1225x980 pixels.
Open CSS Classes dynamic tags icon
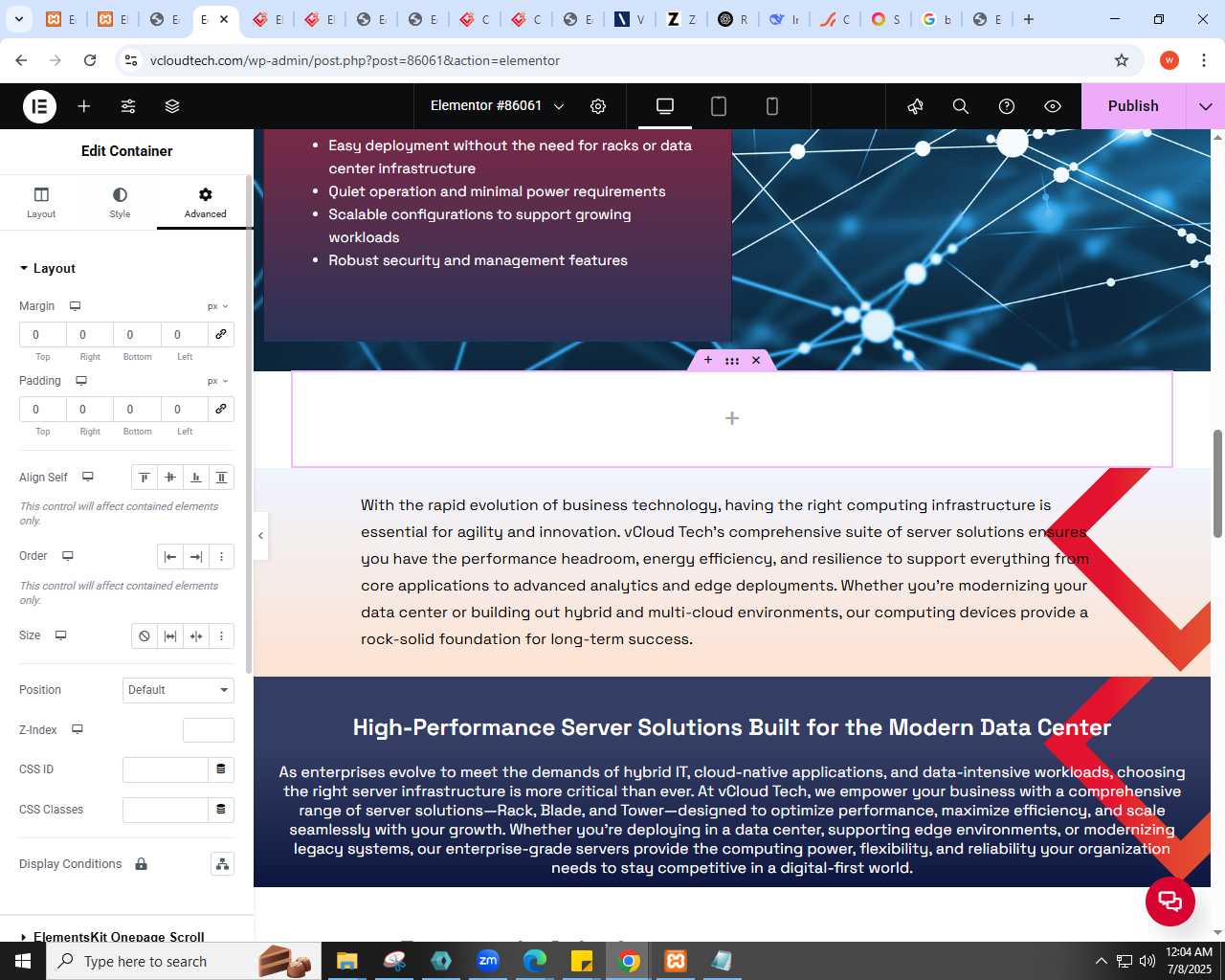[221, 810]
